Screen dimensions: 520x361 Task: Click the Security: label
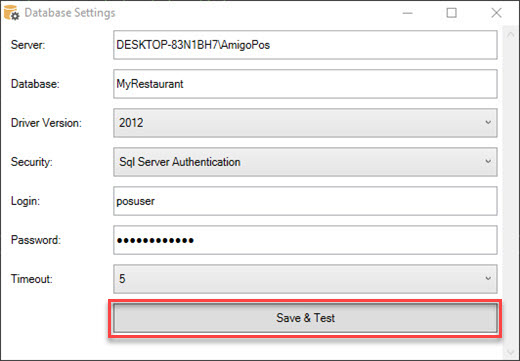tap(32, 162)
